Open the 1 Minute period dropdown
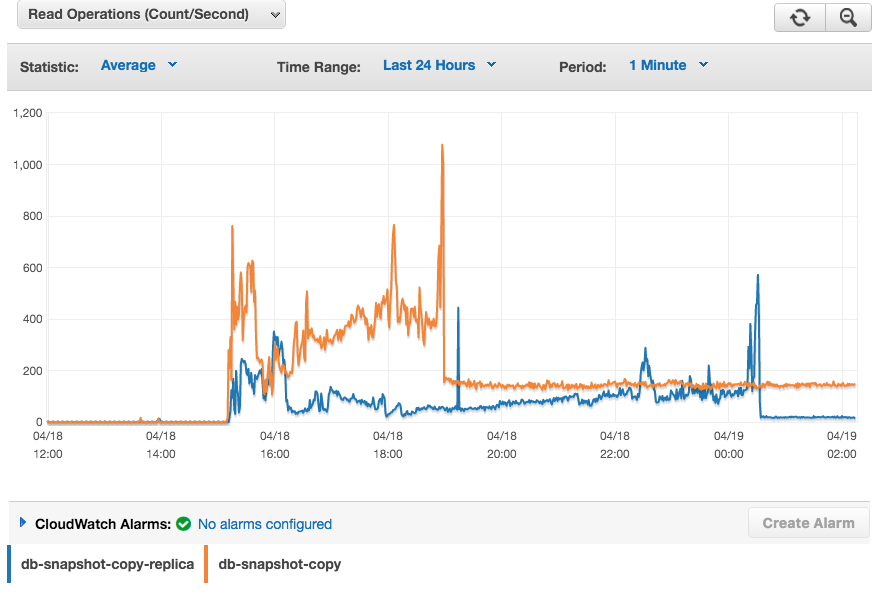This screenshot has height=612, width=894. tap(668, 66)
